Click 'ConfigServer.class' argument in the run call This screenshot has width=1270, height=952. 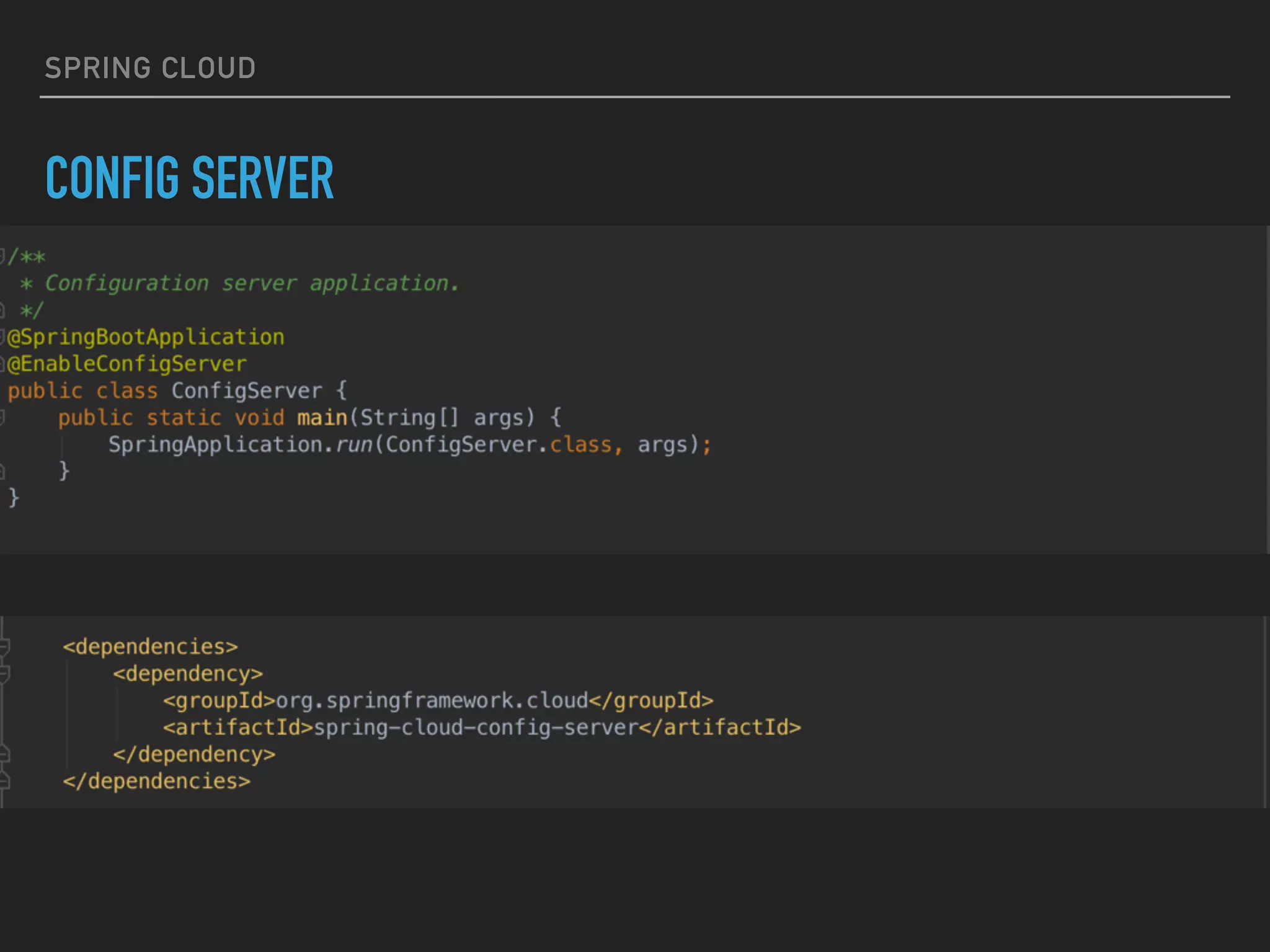tap(499, 445)
